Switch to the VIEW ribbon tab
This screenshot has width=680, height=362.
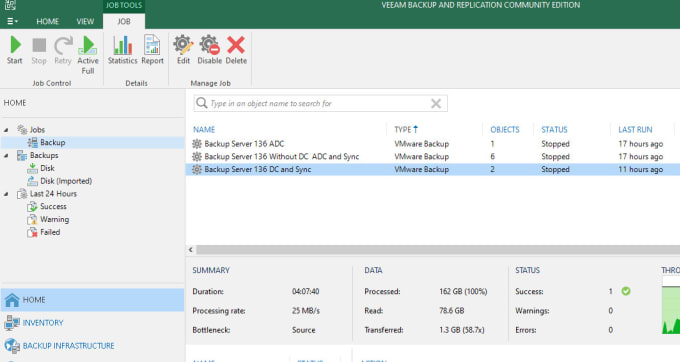[x=85, y=21]
